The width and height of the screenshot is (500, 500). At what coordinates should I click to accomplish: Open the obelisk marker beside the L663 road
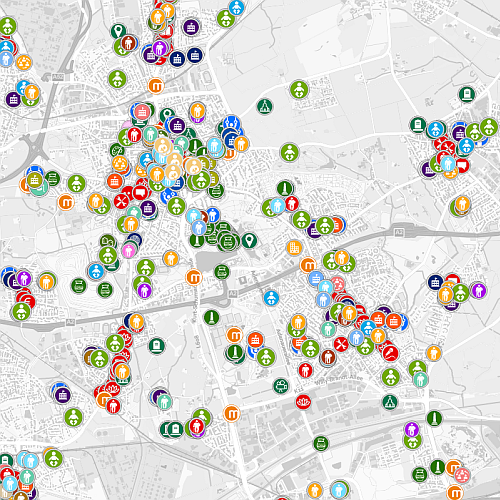(x=212, y=317)
